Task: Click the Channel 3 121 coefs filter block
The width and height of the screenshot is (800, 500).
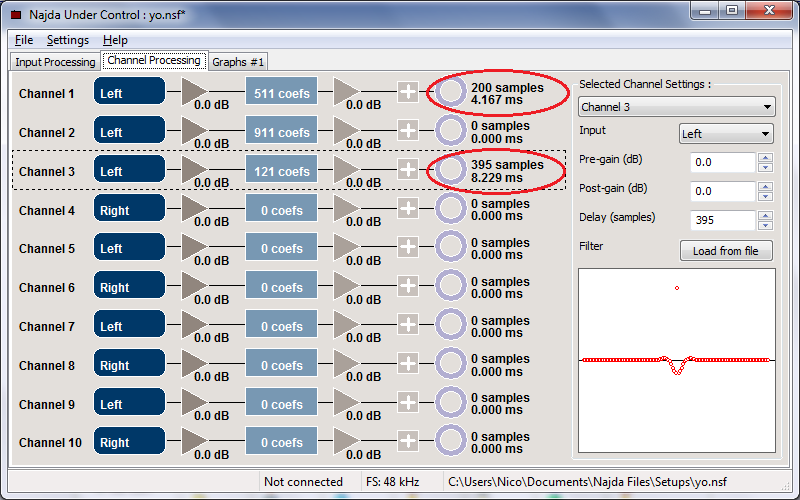Action: coord(281,169)
